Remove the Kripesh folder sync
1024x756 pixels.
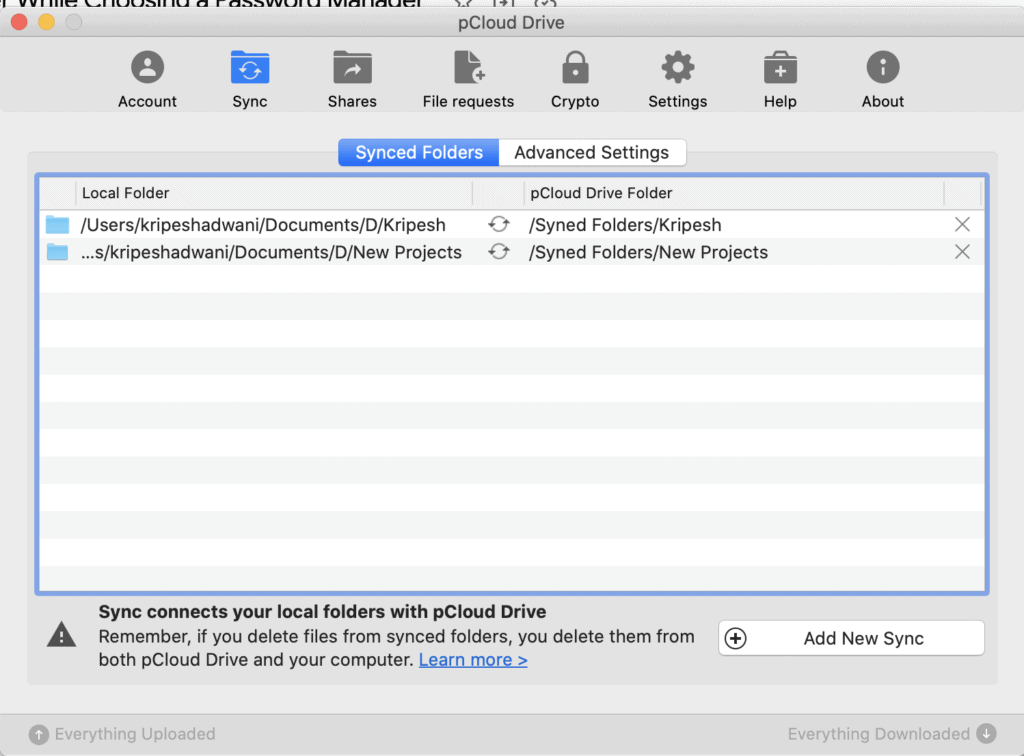pyautogui.click(x=962, y=225)
